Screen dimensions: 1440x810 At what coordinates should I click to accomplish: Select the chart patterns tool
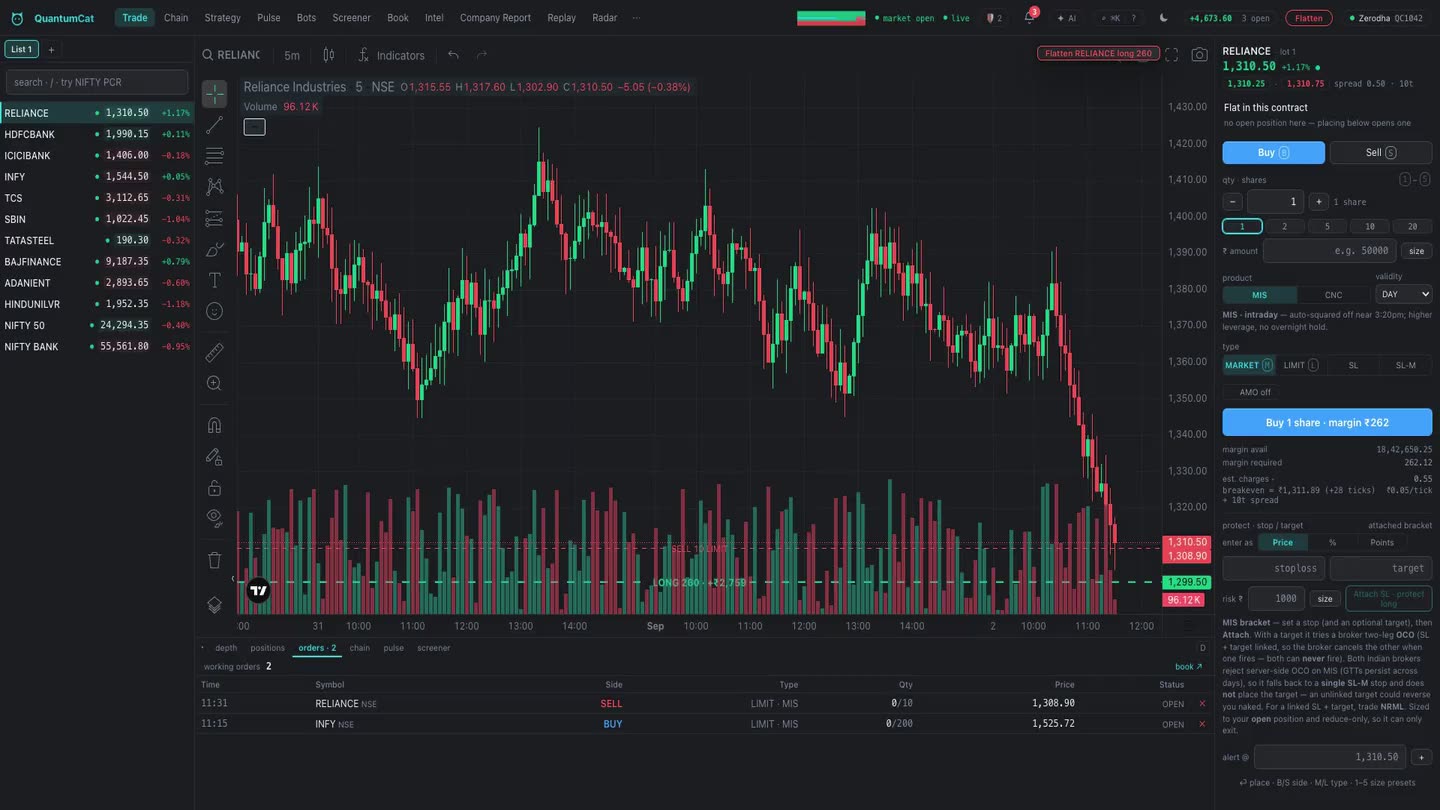coord(214,187)
